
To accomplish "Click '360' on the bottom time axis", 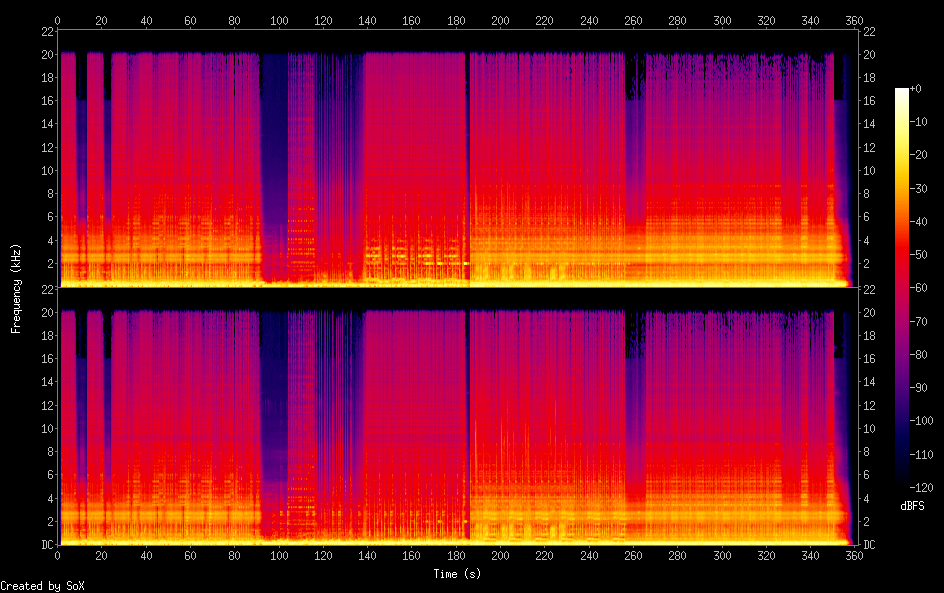I will pyautogui.click(x=854, y=556).
